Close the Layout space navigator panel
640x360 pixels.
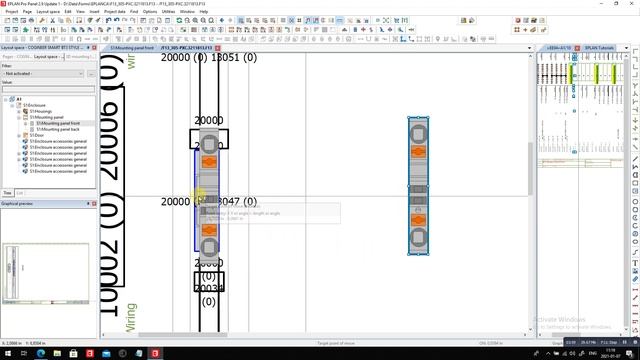tap(94, 48)
